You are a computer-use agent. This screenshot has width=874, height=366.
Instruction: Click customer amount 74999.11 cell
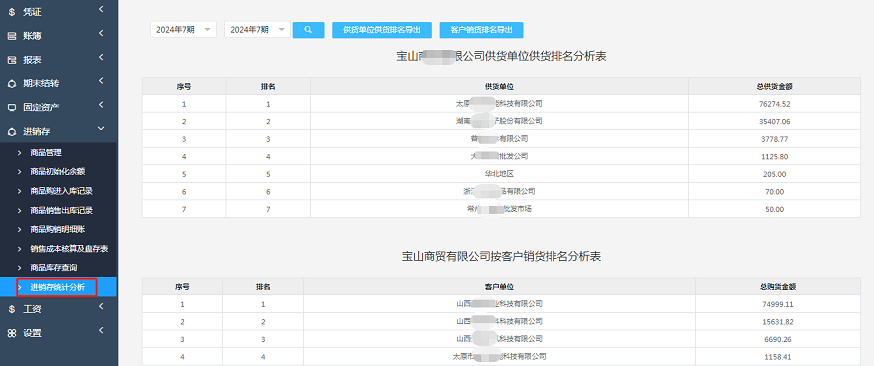pyautogui.click(x=779, y=304)
